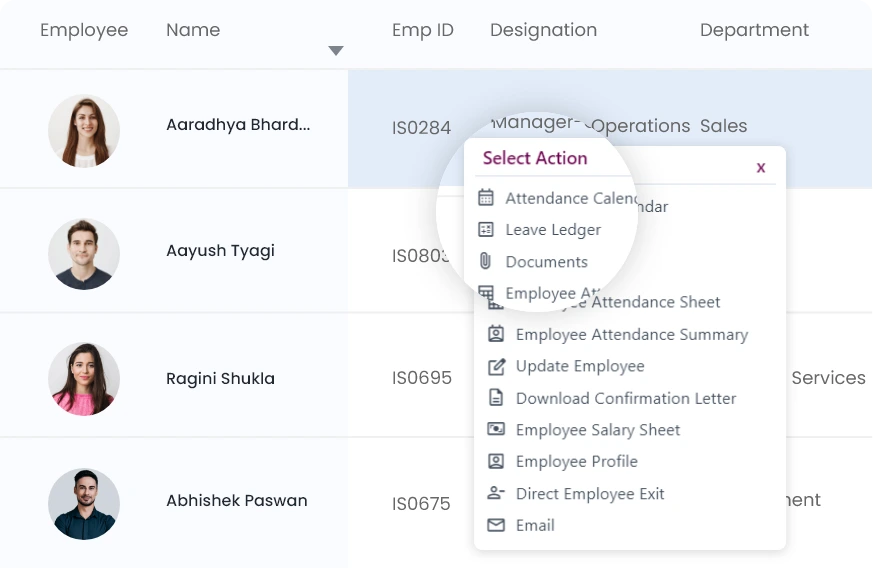The image size is (873, 570).
Task: Click employee ID IS0695 cell
Action: click(421, 378)
